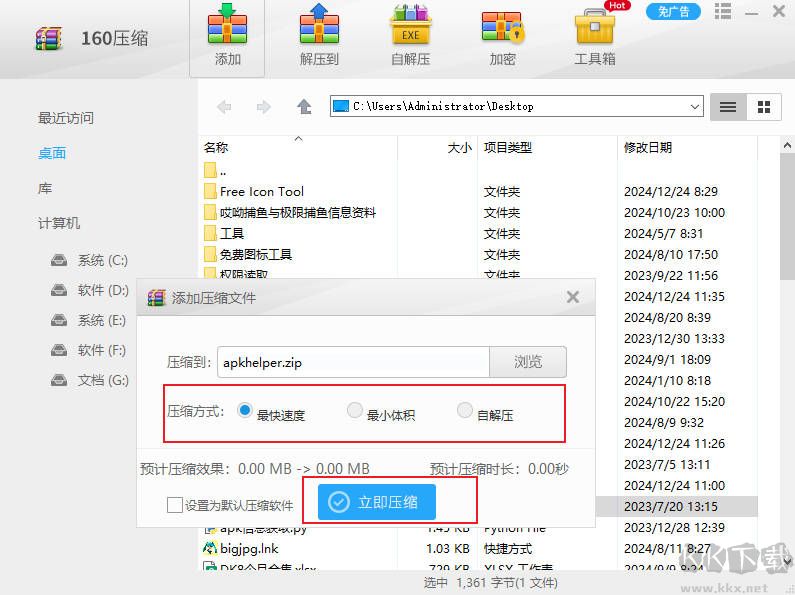Click the date 2024/12/24 8:29 cell
This screenshot has width=795, height=595.
671,192
